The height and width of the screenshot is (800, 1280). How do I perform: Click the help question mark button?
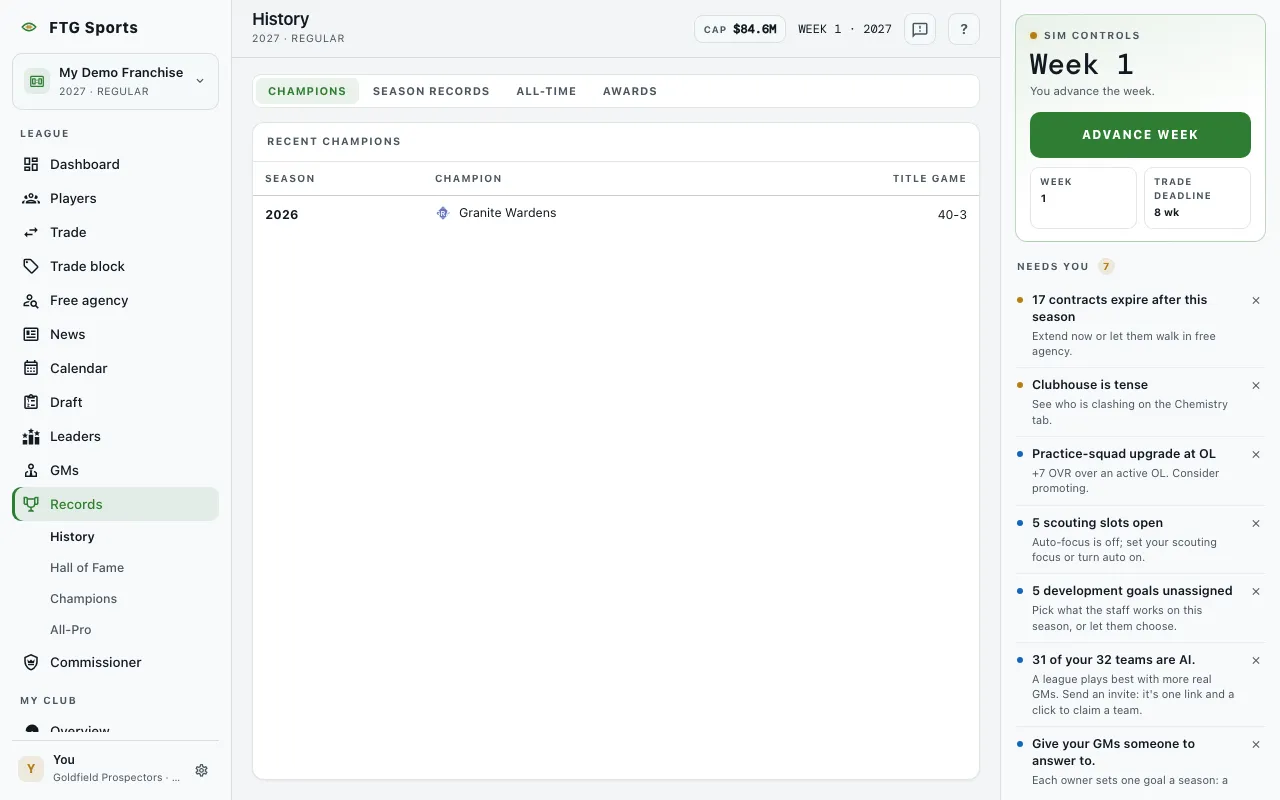pyautogui.click(x=964, y=29)
